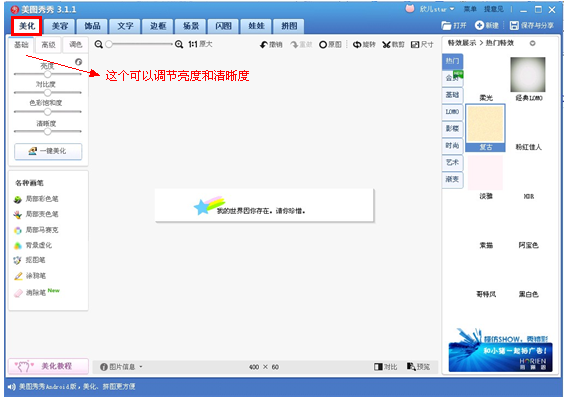
Task: Select the 渐变 effects category
Action: point(452,179)
